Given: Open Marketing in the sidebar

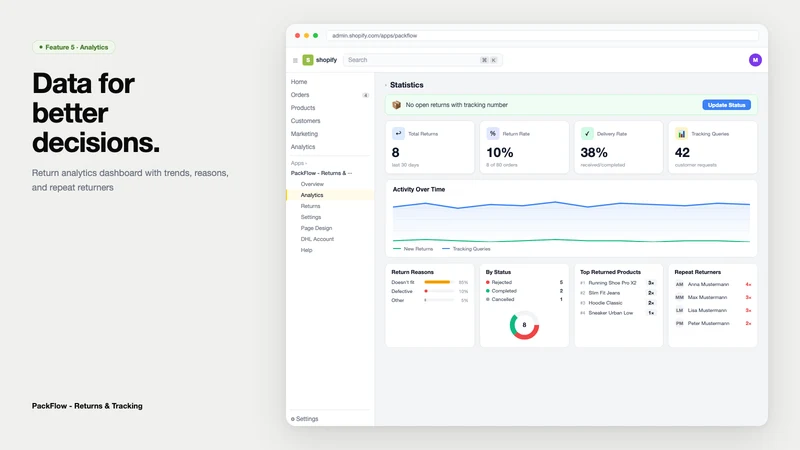Looking at the screenshot, I should pos(304,134).
